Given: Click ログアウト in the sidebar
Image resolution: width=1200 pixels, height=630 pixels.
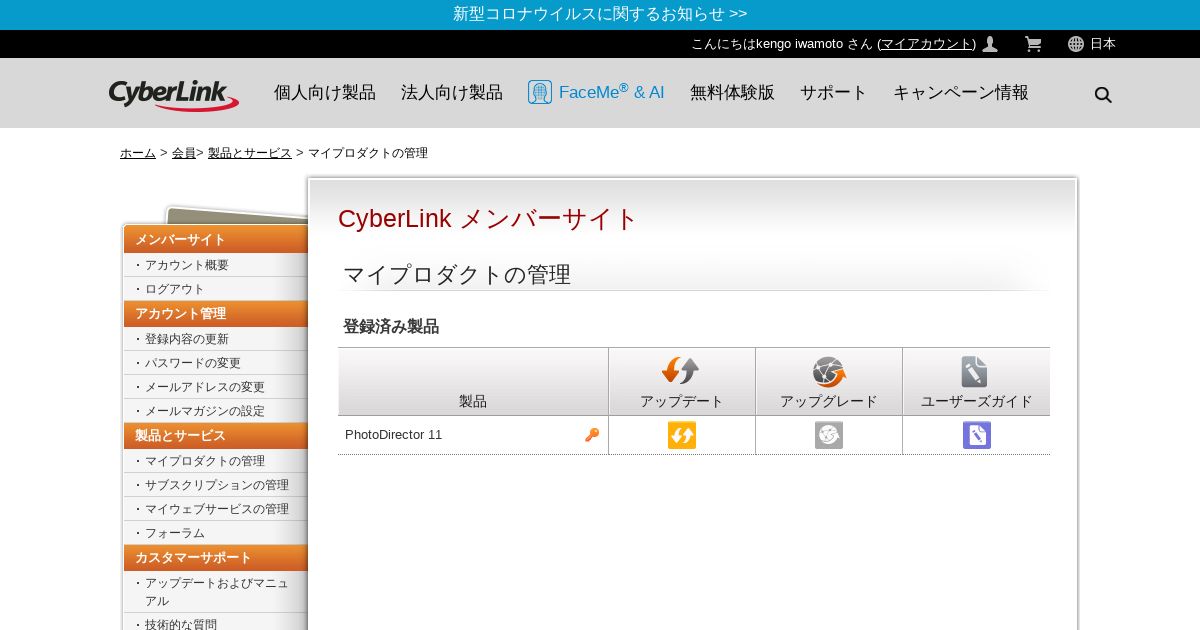Looking at the screenshot, I should click(x=175, y=289).
